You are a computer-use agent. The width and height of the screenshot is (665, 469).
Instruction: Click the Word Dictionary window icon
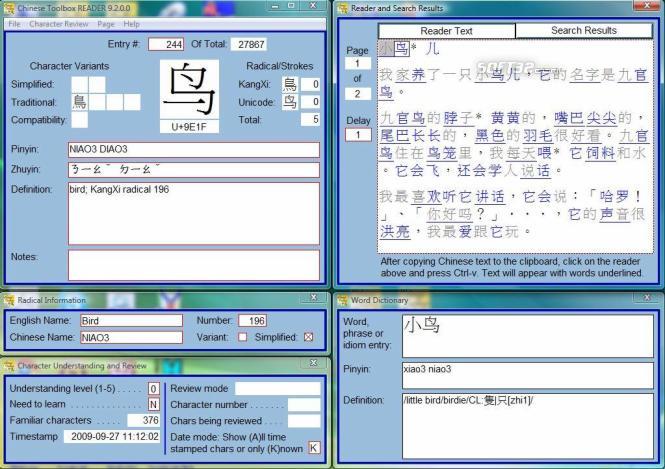342,300
